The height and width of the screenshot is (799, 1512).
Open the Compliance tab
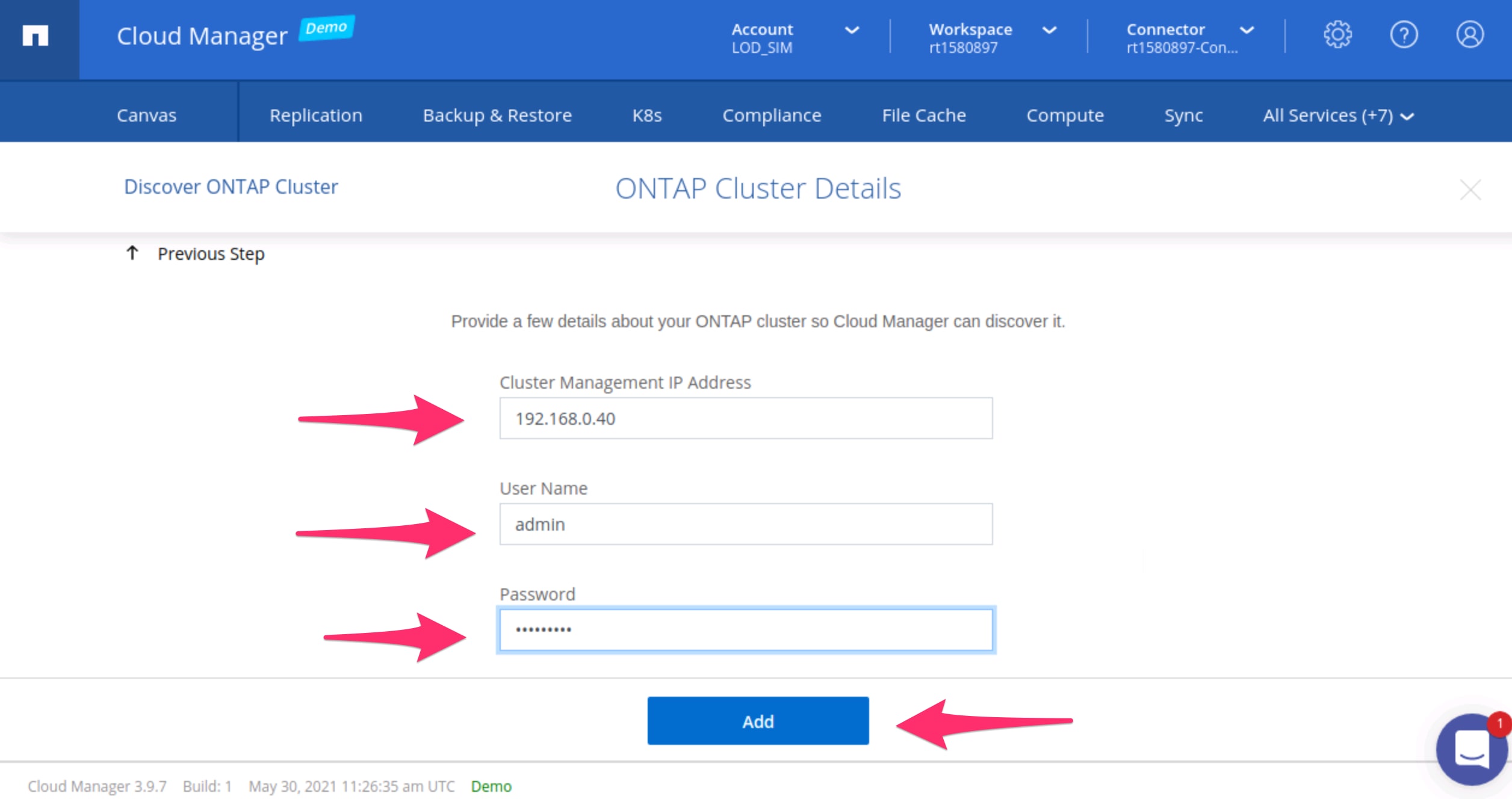pyautogui.click(x=771, y=116)
